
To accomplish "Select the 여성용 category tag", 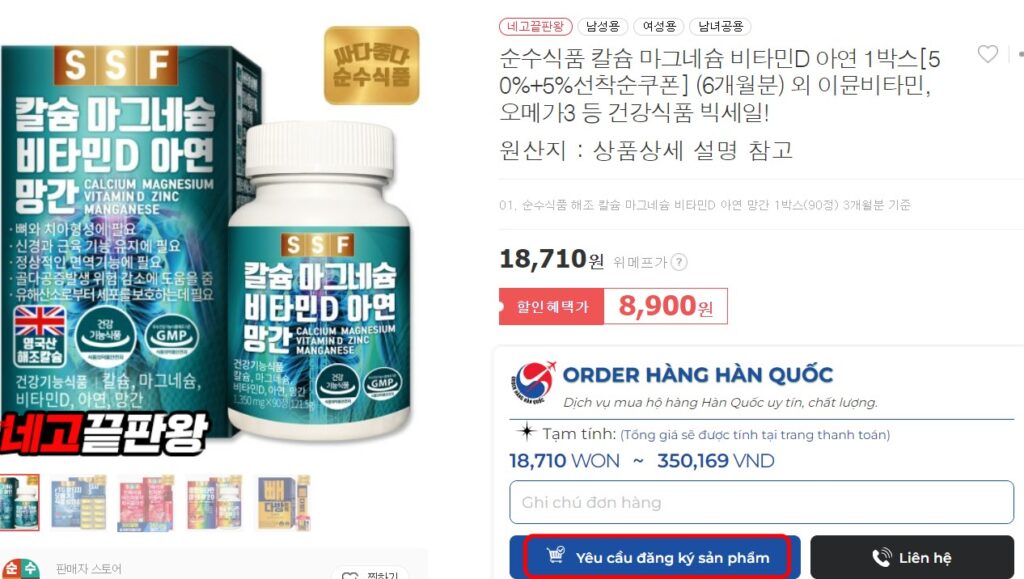I will click(659, 27).
